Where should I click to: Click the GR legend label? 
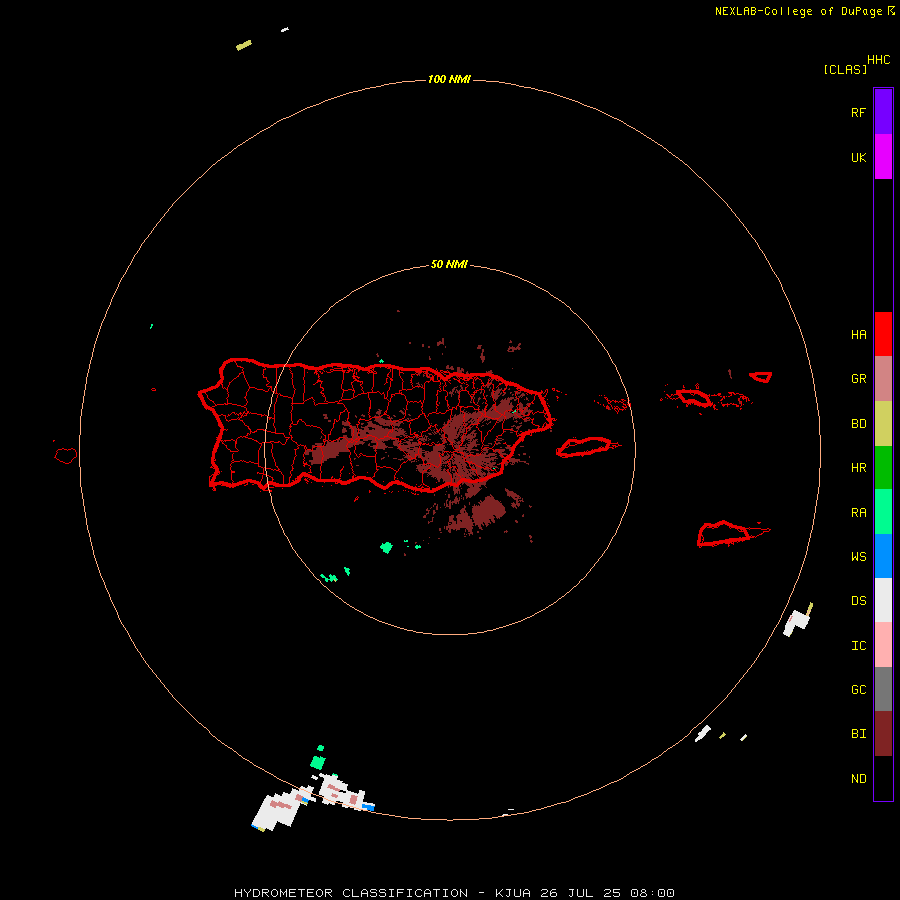tap(858, 379)
